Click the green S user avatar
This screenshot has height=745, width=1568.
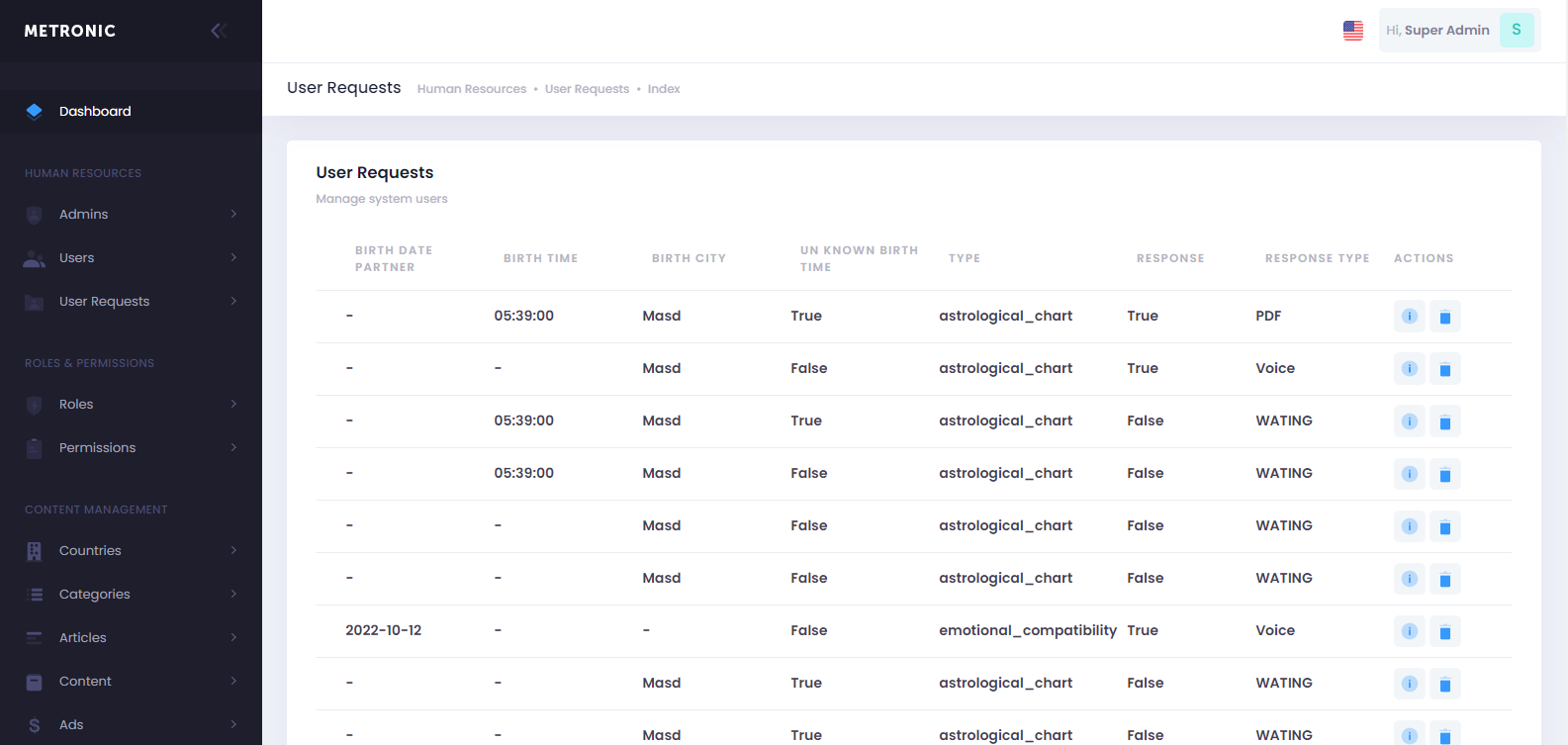tap(1516, 31)
